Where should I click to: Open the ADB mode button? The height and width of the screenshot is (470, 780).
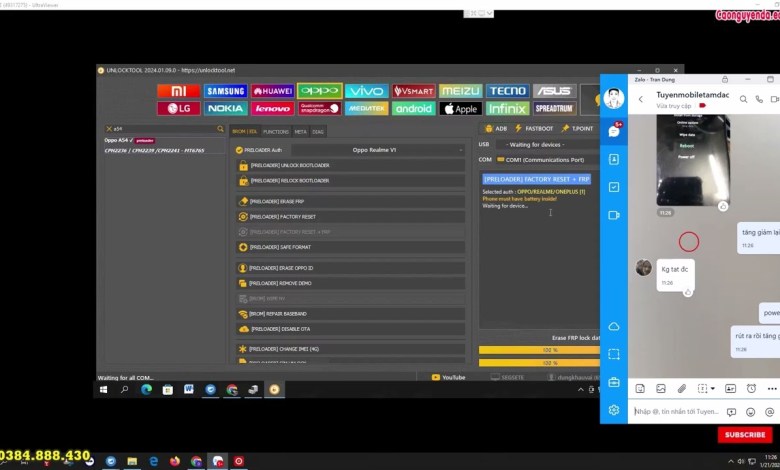(496, 129)
